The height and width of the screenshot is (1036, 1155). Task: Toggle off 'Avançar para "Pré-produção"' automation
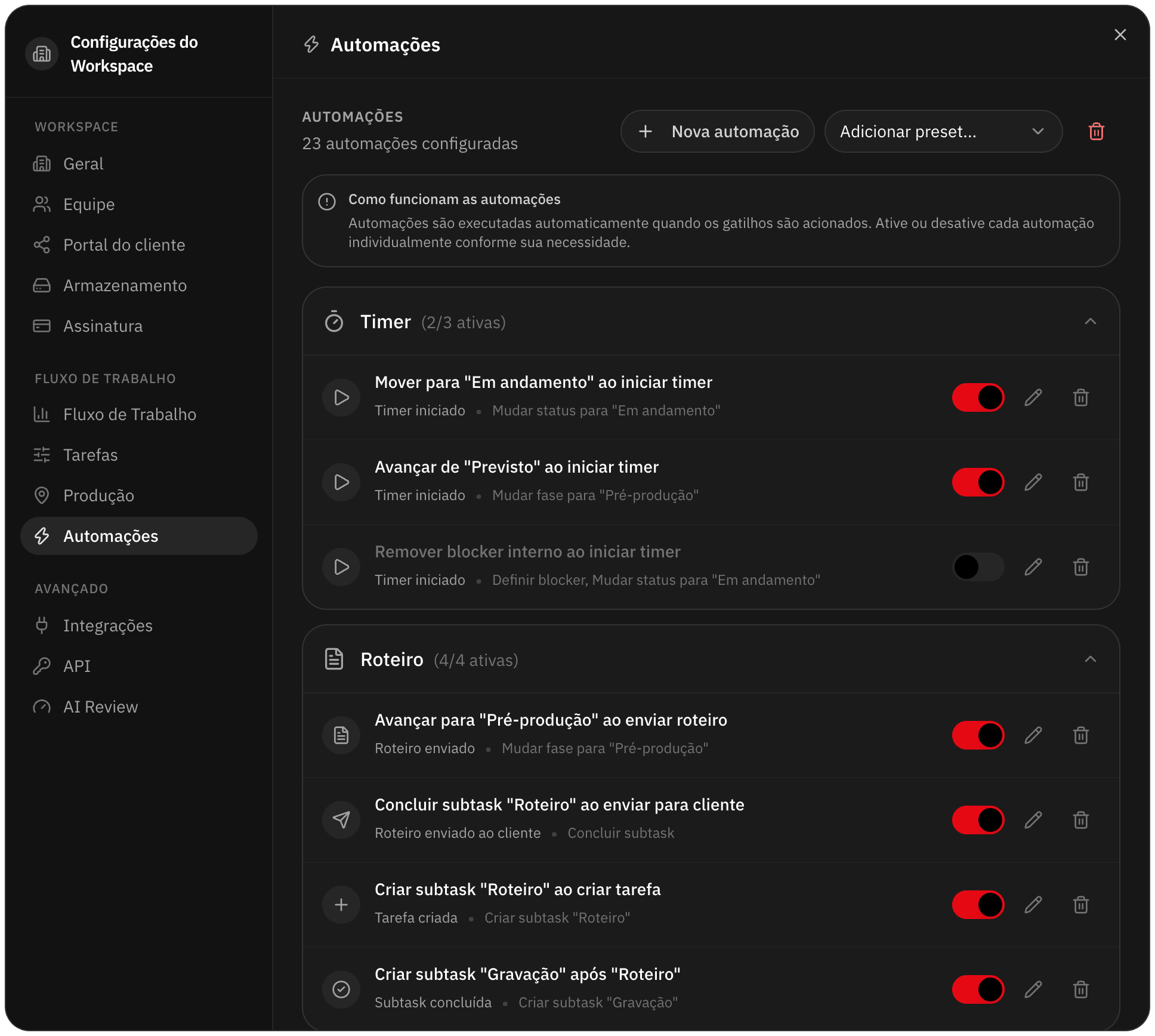coord(978,735)
